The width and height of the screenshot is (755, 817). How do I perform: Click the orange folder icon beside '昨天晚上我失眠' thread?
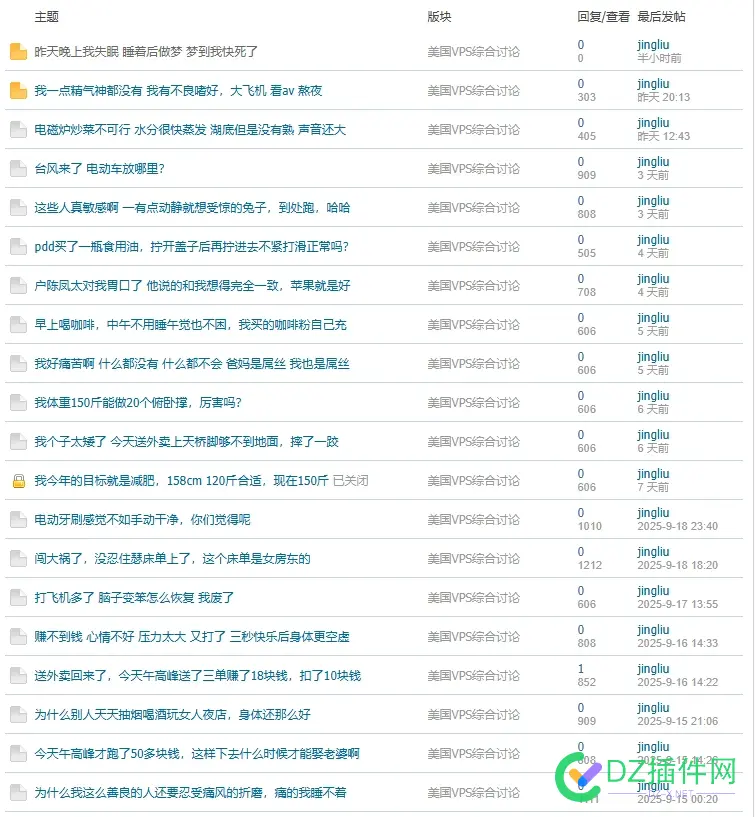[18, 52]
